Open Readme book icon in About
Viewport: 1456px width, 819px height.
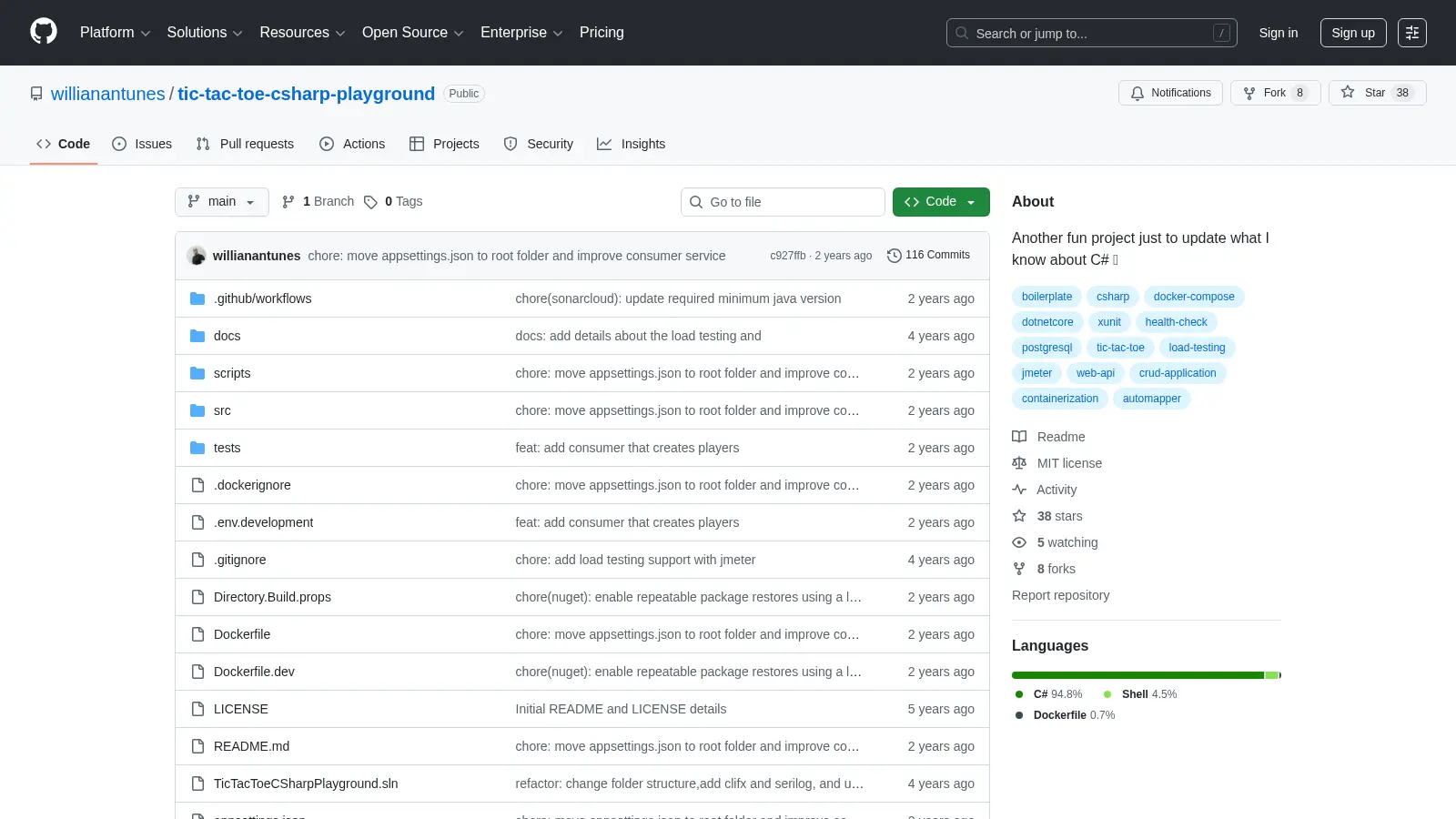(x=1019, y=437)
